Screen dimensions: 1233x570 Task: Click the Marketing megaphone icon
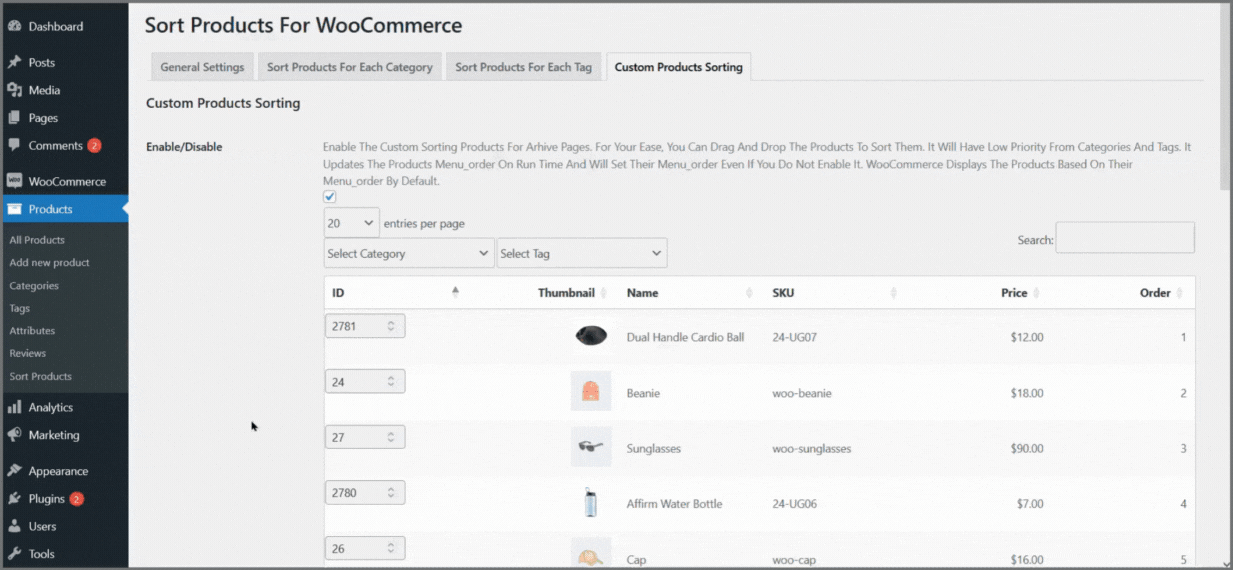coord(15,435)
